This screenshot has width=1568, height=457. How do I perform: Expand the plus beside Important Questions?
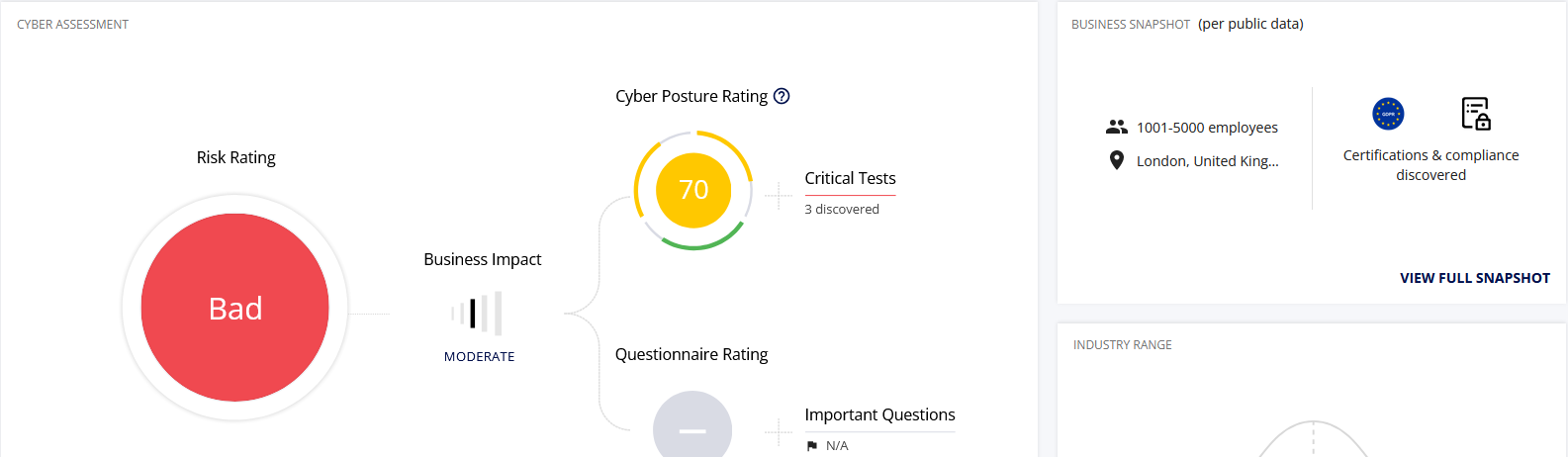pyautogui.click(x=779, y=432)
